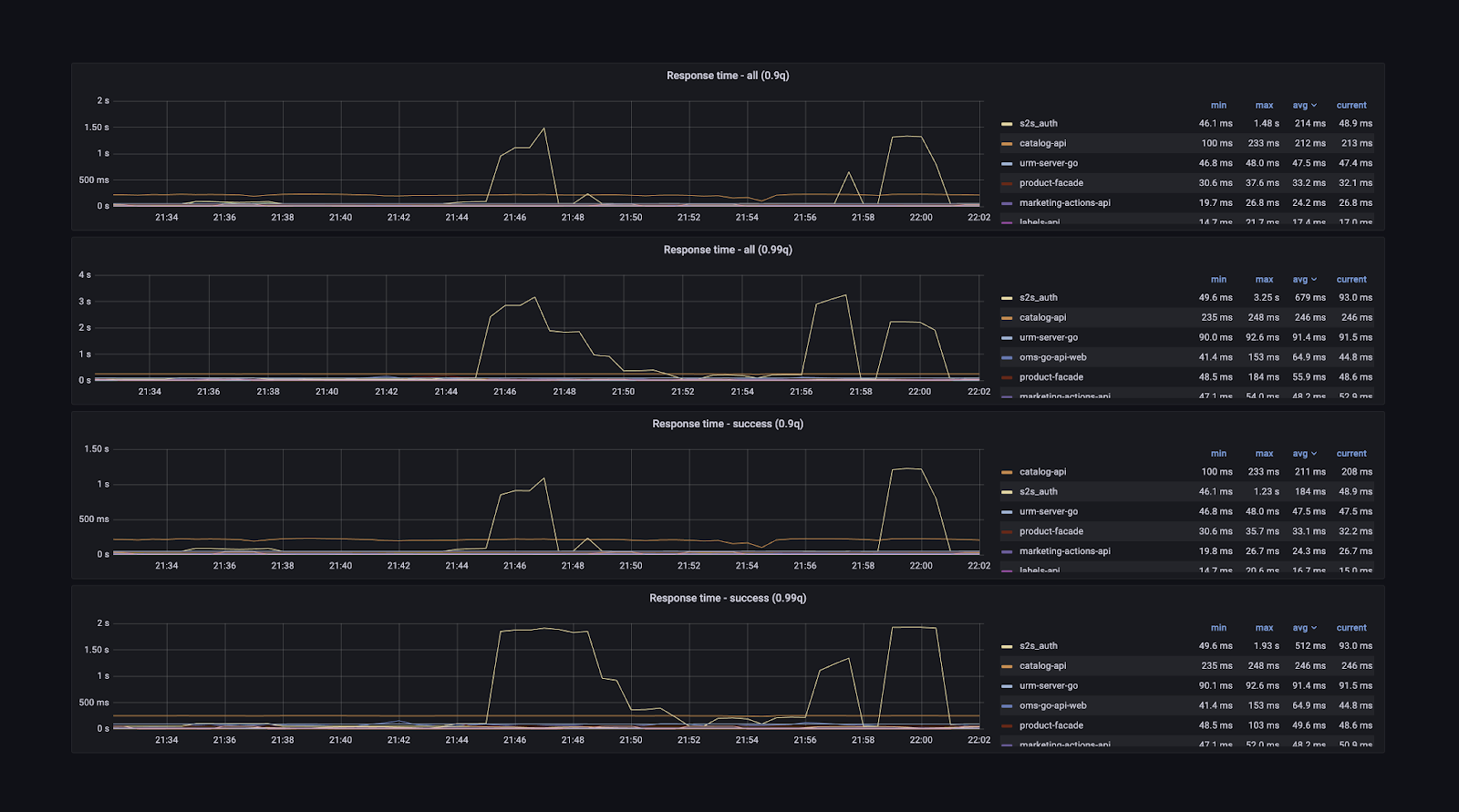Screen dimensions: 1459x812
Task: Sort by current column in 'success (0.99q)' legend
Action: (1351, 628)
